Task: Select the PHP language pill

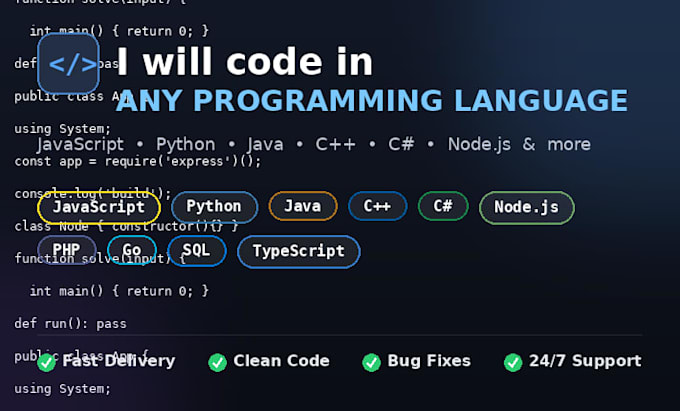Action: click(67, 250)
